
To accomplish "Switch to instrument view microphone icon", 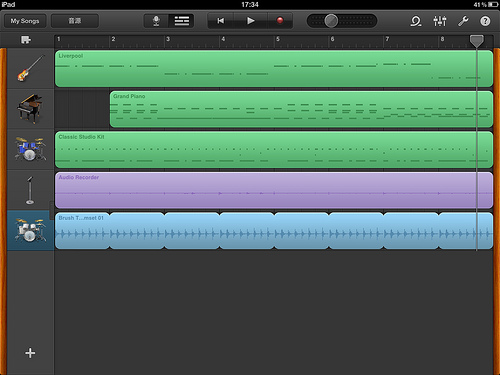I will (156, 21).
